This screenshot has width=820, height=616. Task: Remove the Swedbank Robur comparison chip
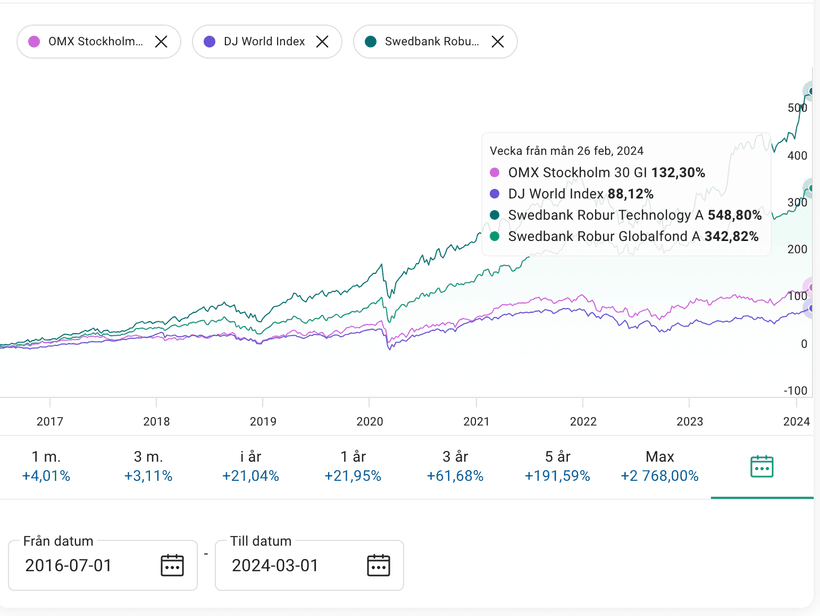point(497,42)
